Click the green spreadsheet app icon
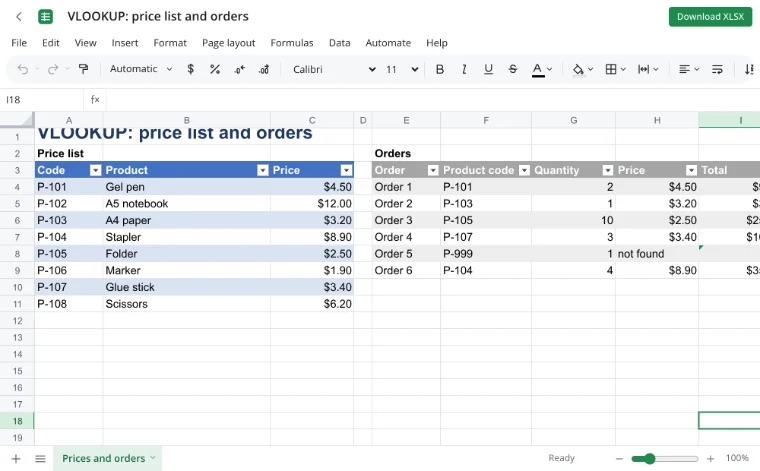 pos(46,16)
